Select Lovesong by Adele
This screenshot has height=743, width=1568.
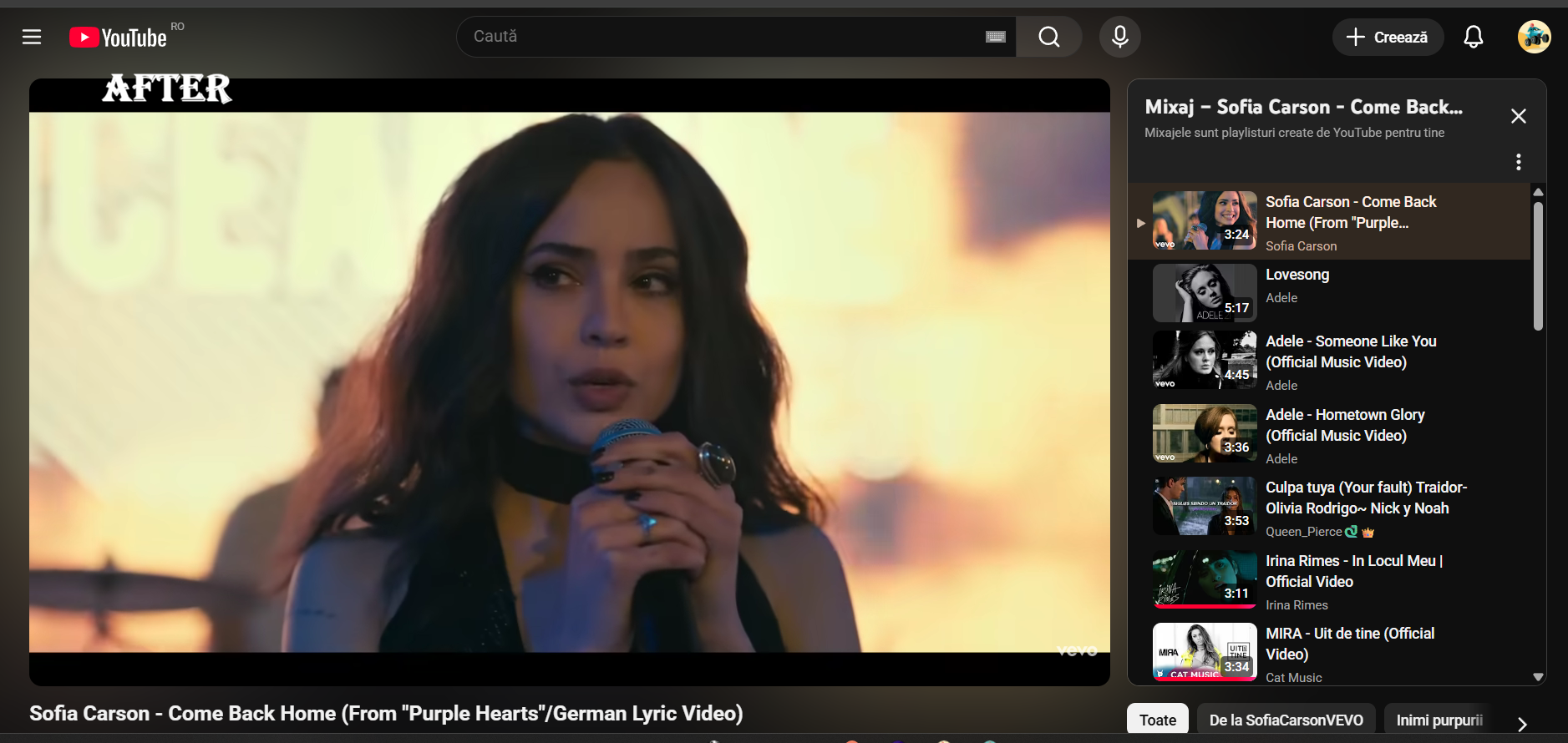1297,275
